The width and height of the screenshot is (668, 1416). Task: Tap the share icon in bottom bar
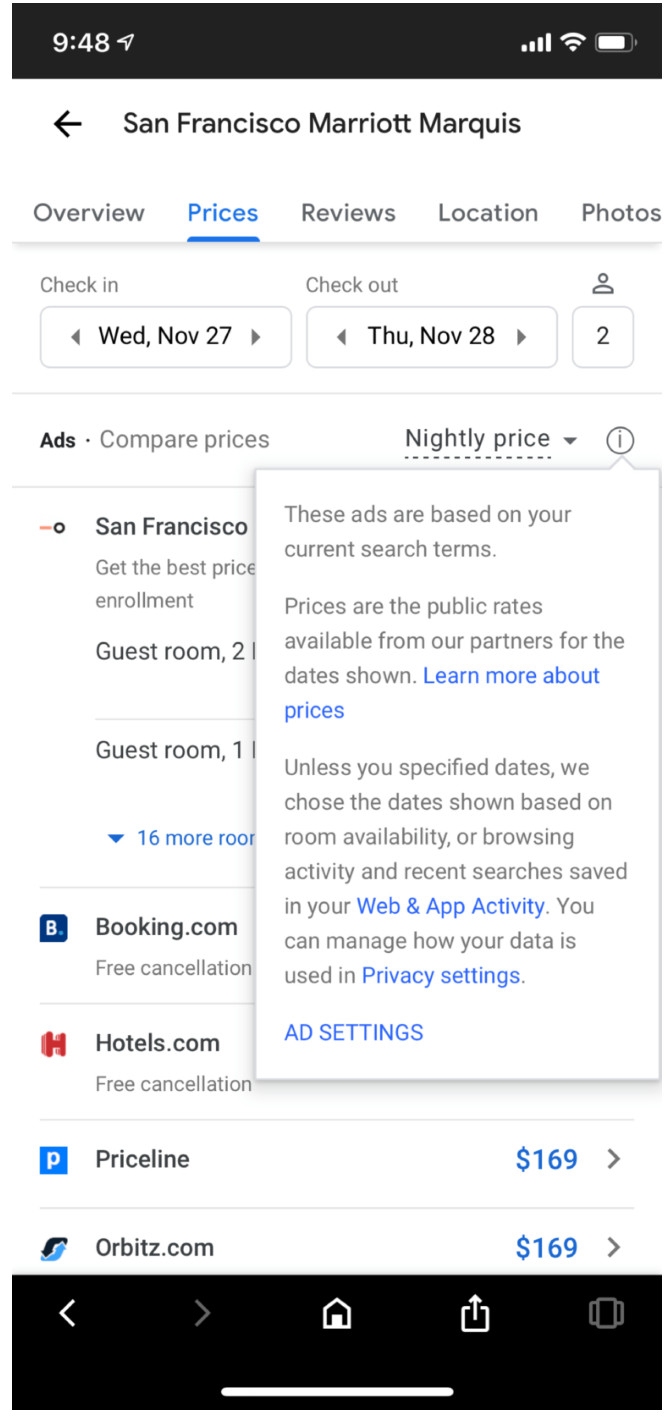[x=475, y=1313]
